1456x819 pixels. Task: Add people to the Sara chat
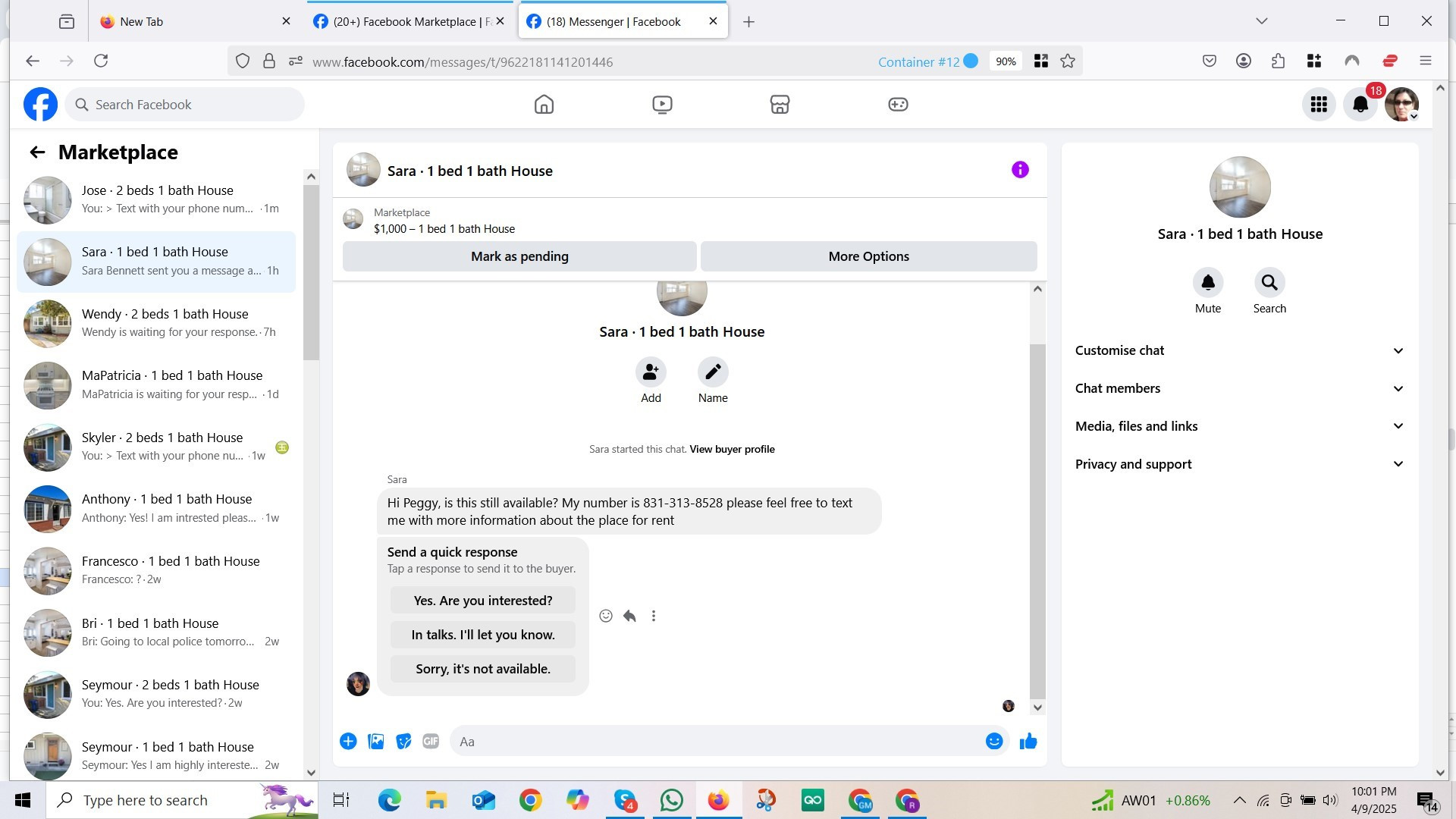651,372
